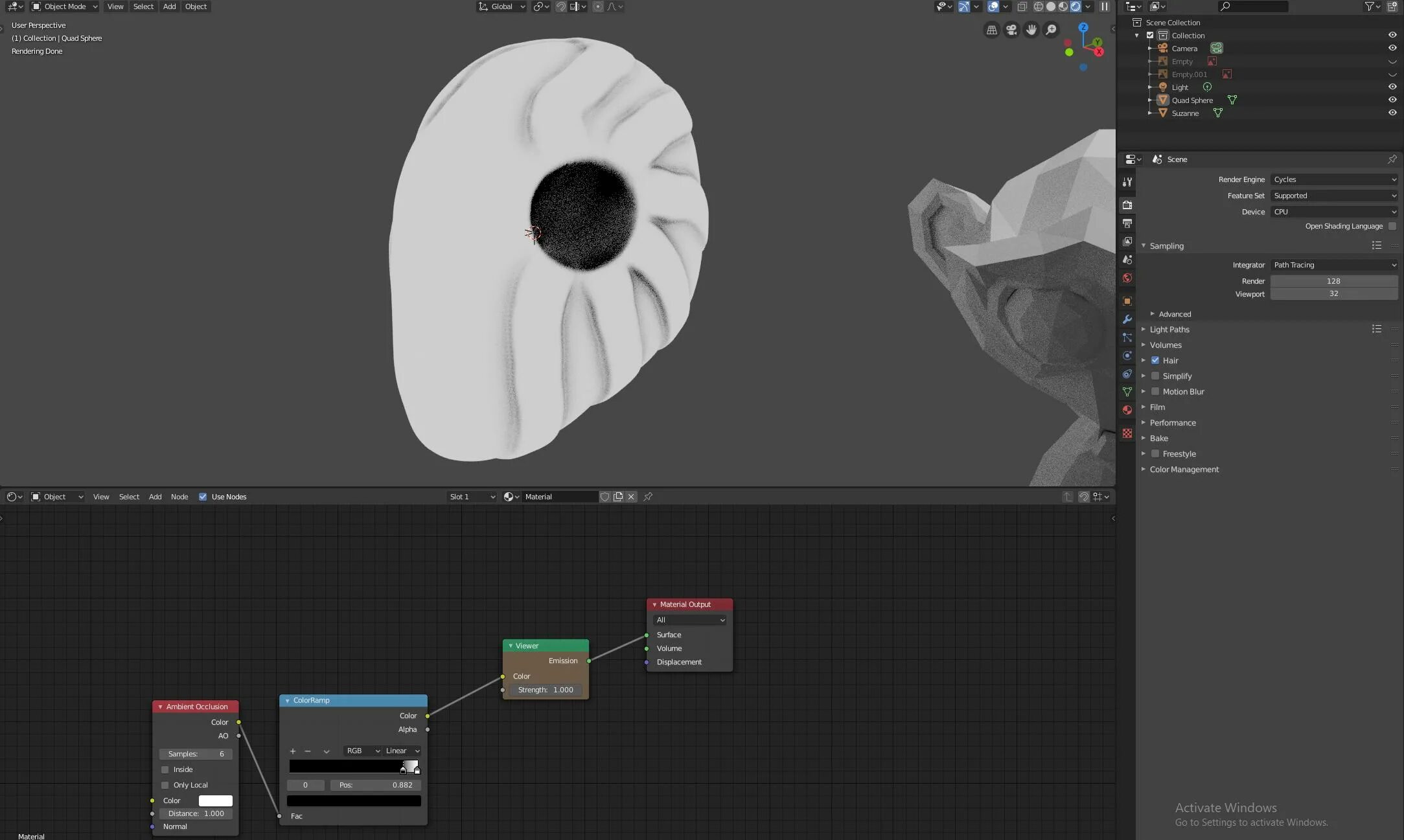The height and width of the screenshot is (840, 1404).
Task: Click the plus button on ColorRamp node
Action: click(293, 751)
